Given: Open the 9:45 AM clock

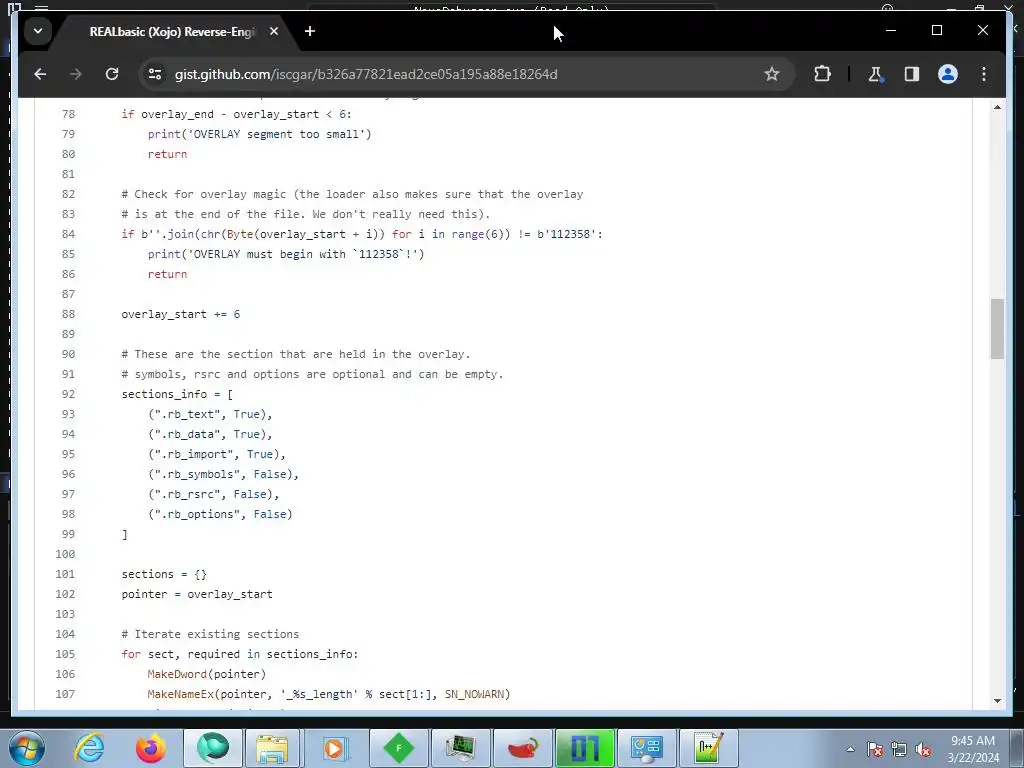Looking at the screenshot, I should 972,749.
